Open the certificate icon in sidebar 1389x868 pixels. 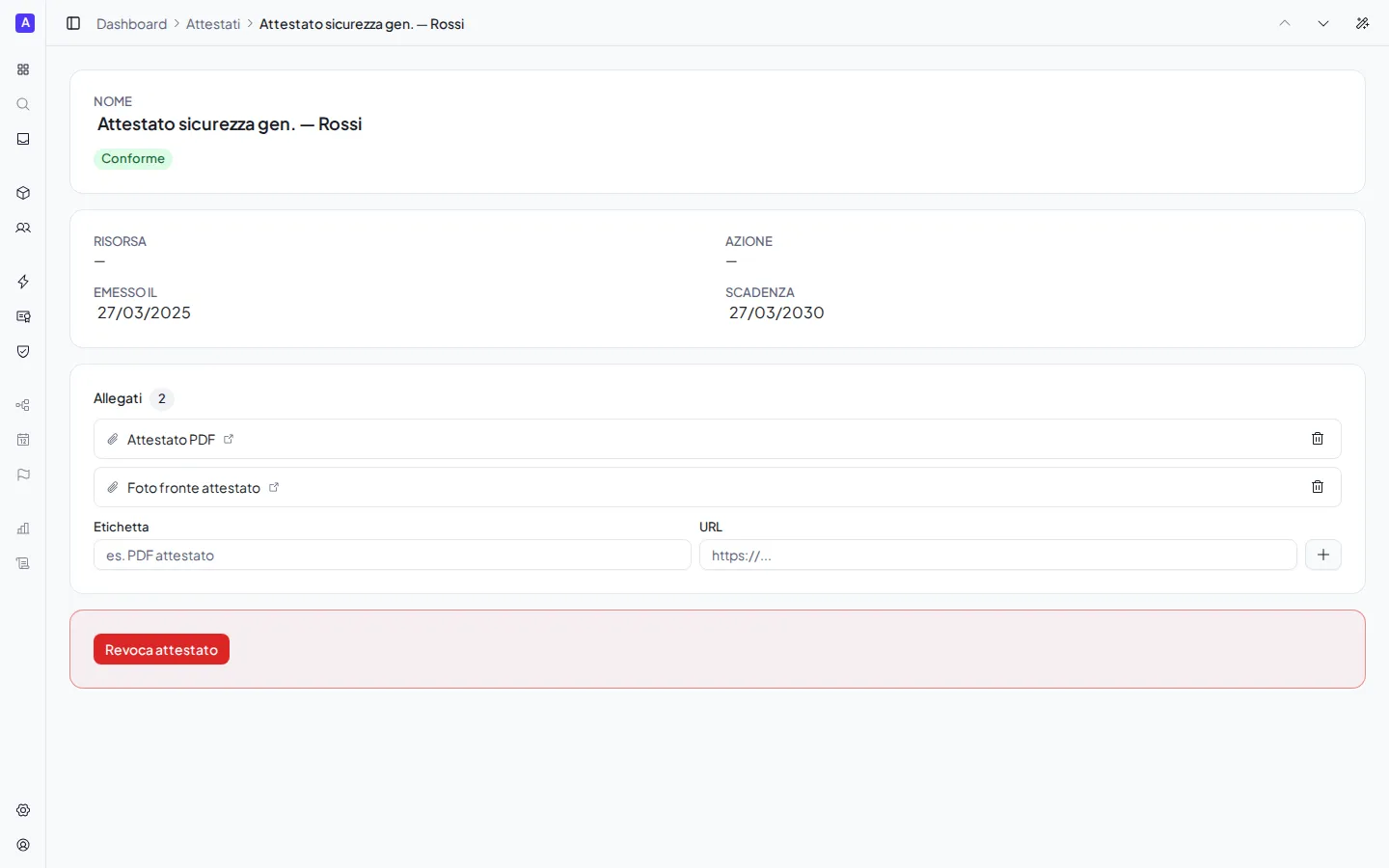coord(23,316)
